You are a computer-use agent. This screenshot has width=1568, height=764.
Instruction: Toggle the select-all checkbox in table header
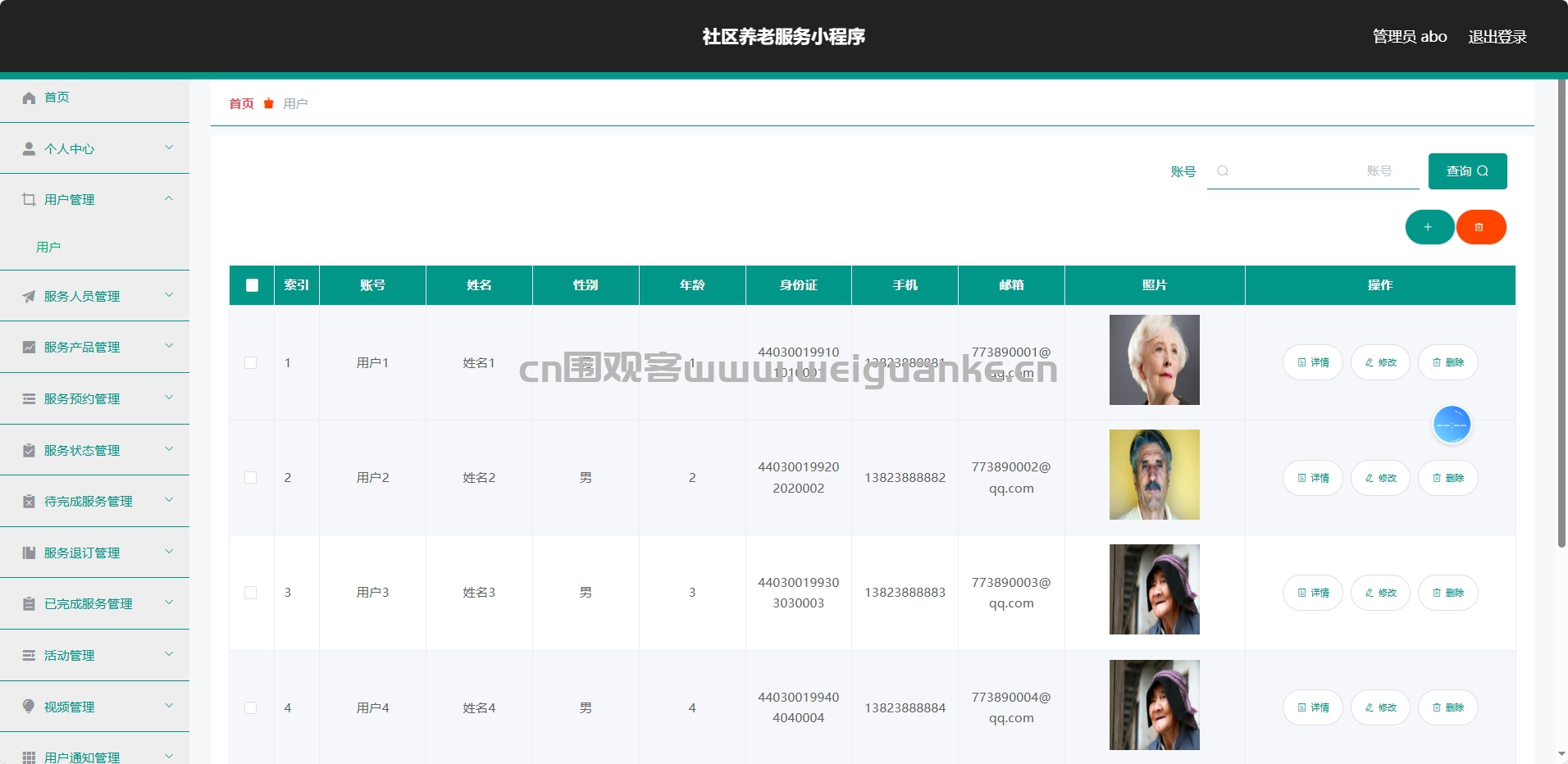point(252,285)
